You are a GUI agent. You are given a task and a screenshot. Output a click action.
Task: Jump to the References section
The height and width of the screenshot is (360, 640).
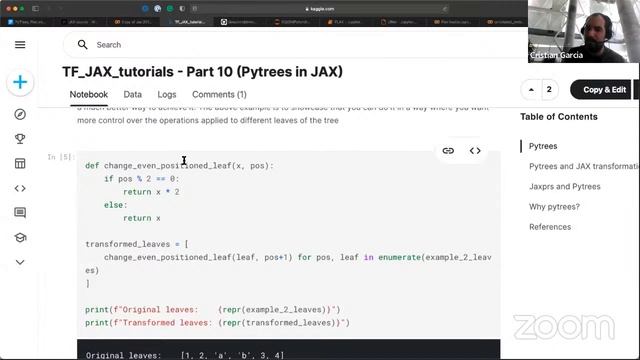[550, 227]
